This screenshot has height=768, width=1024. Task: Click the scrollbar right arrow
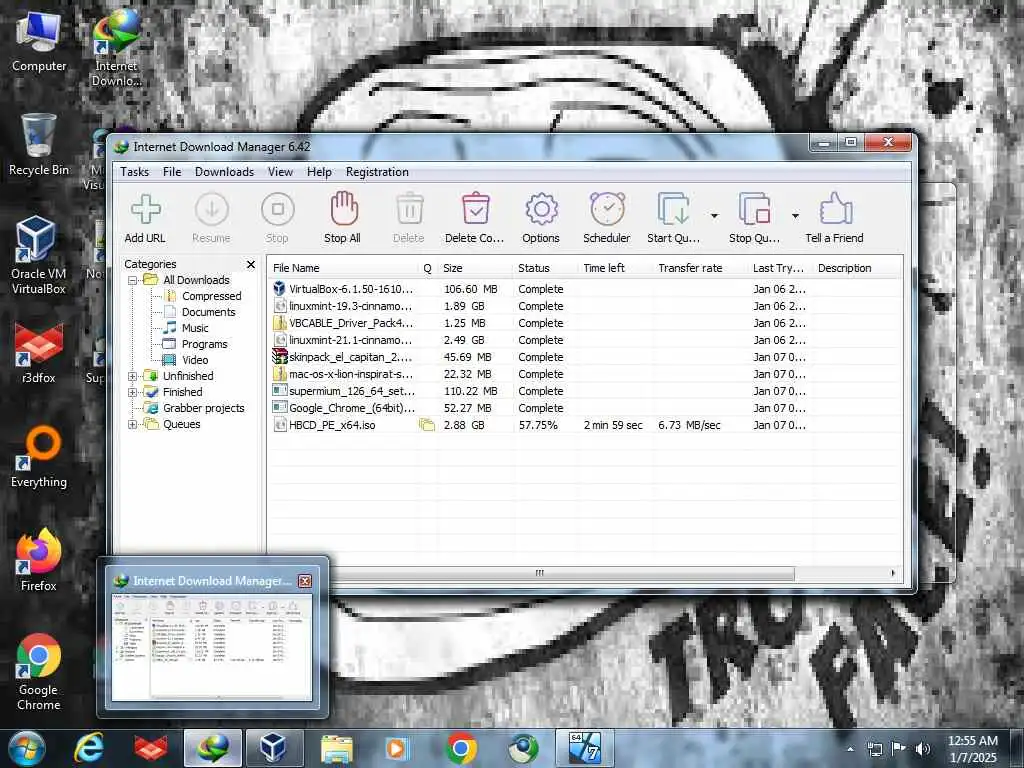(893, 573)
